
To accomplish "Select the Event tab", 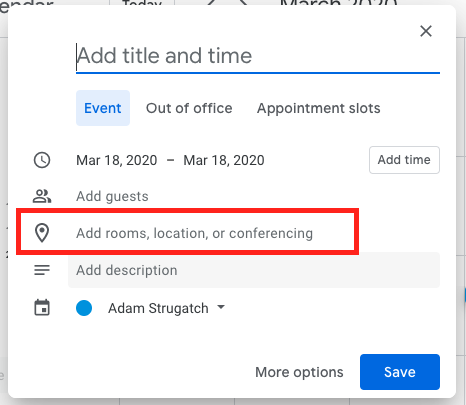I will [x=103, y=108].
